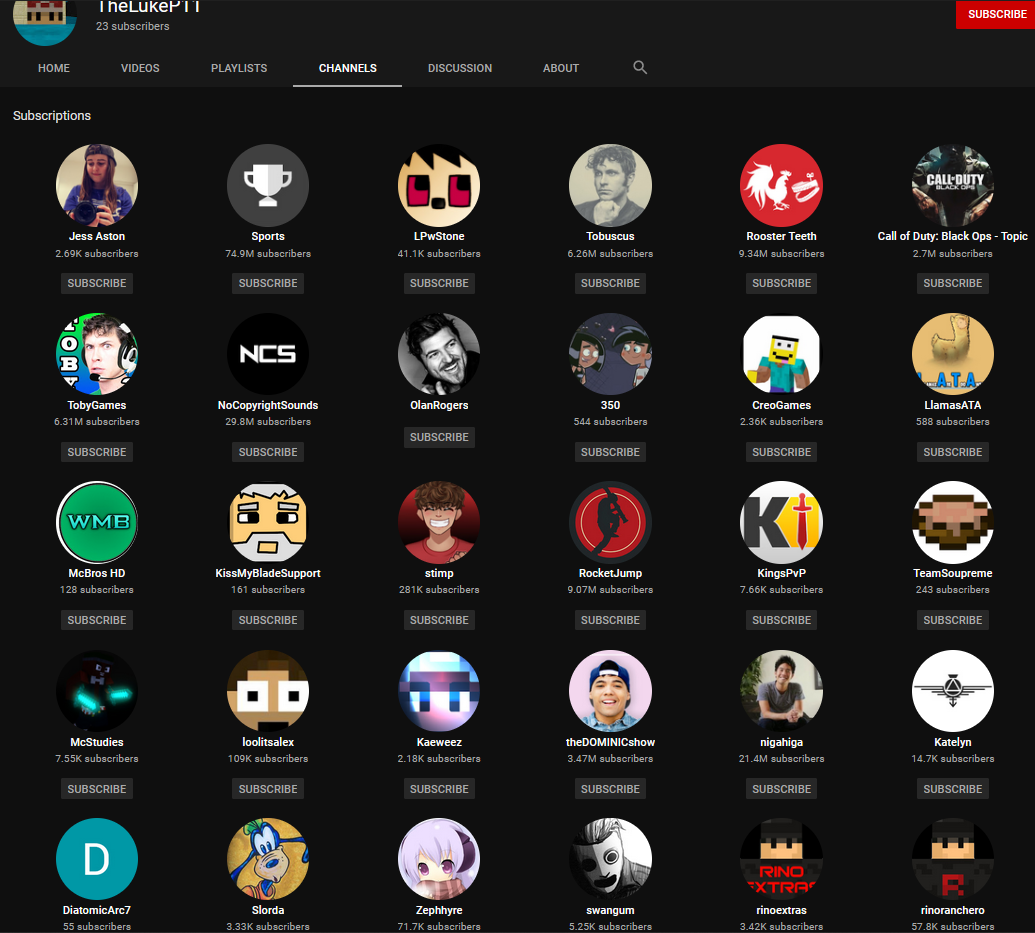Click stimp channel avatar
The image size is (1035, 933).
[x=439, y=522]
